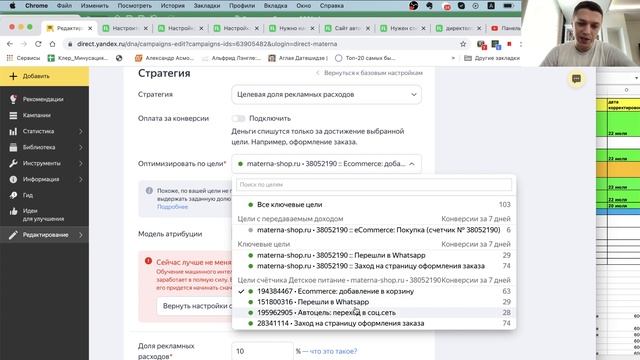The height and width of the screenshot is (360, 640).
Task: Open Информация sidebar icon
Action: click(13, 179)
